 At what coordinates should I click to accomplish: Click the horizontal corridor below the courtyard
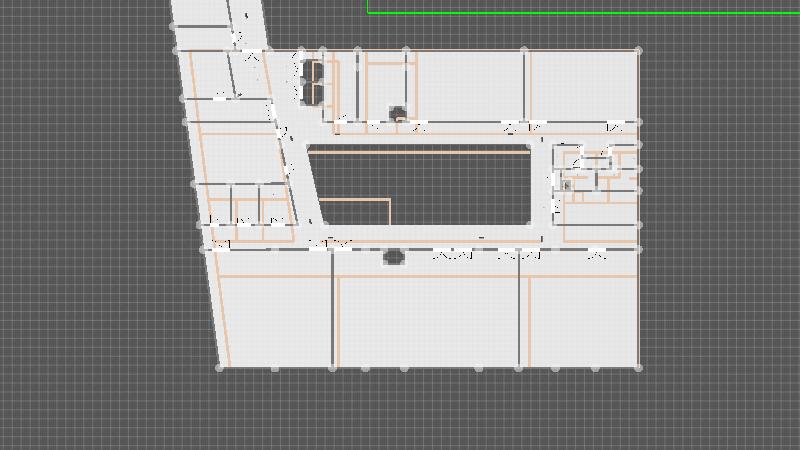tap(430, 234)
